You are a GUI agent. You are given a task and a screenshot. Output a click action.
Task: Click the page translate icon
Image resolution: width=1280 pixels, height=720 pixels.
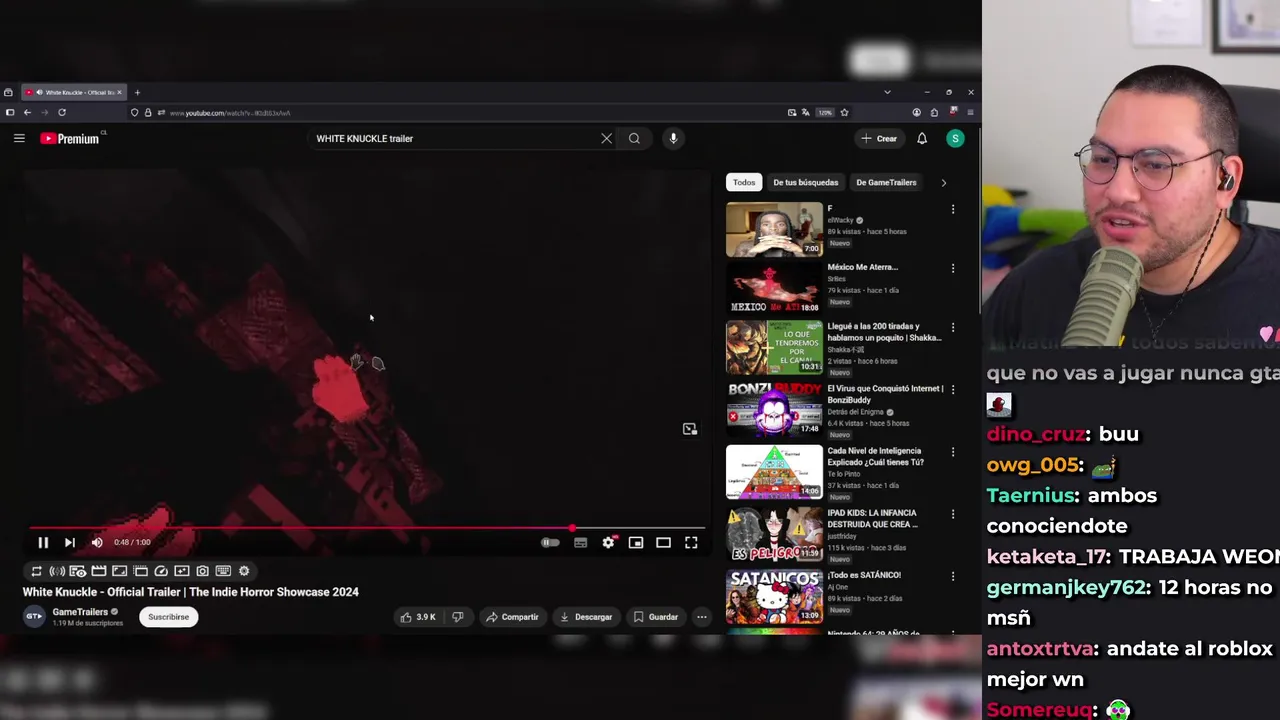click(x=806, y=113)
